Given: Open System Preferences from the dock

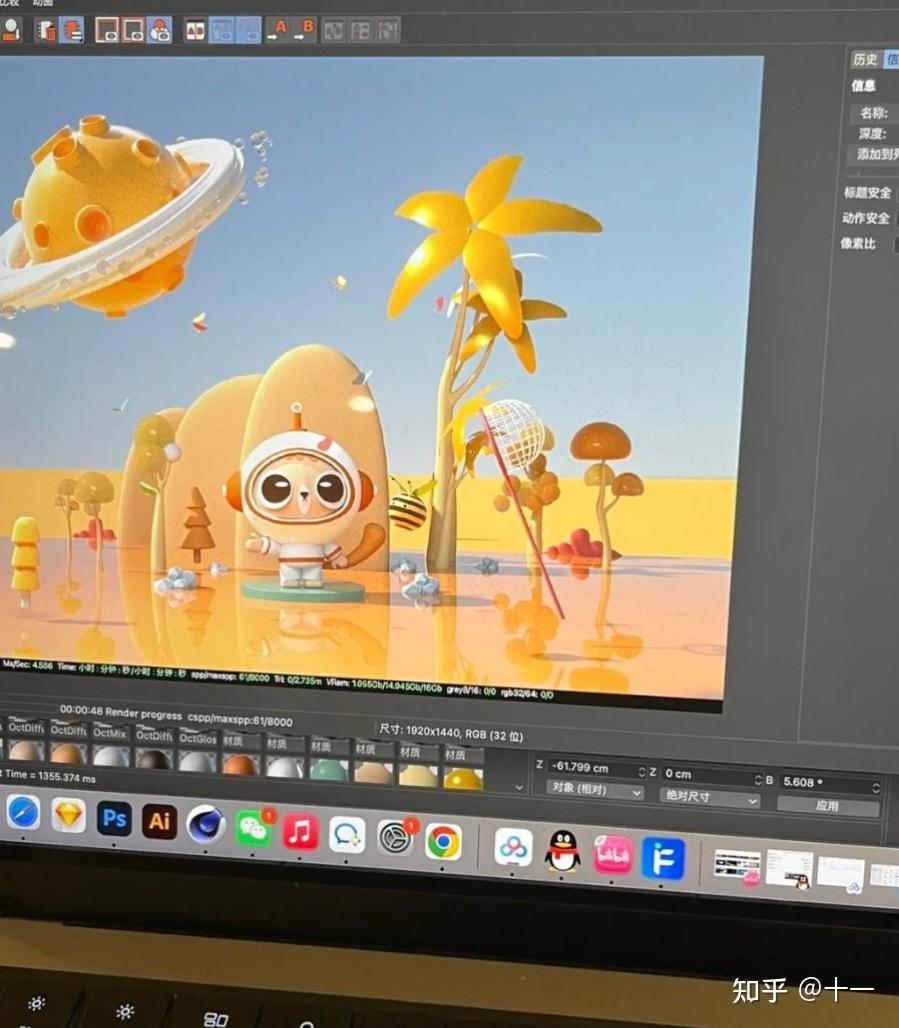Looking at the screenshot, I should [x=395, y=839].
